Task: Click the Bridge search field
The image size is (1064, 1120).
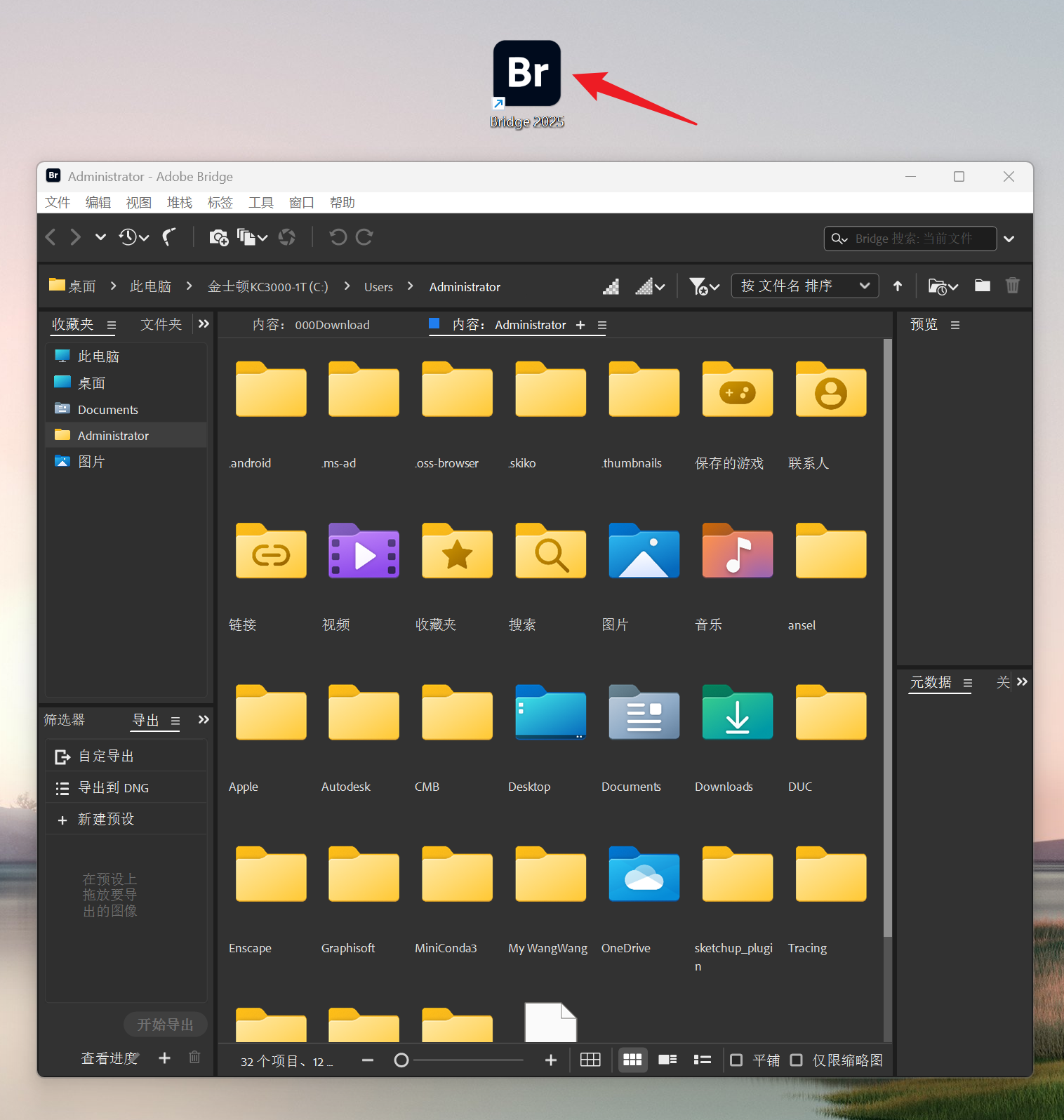Action: click(910, 239)
